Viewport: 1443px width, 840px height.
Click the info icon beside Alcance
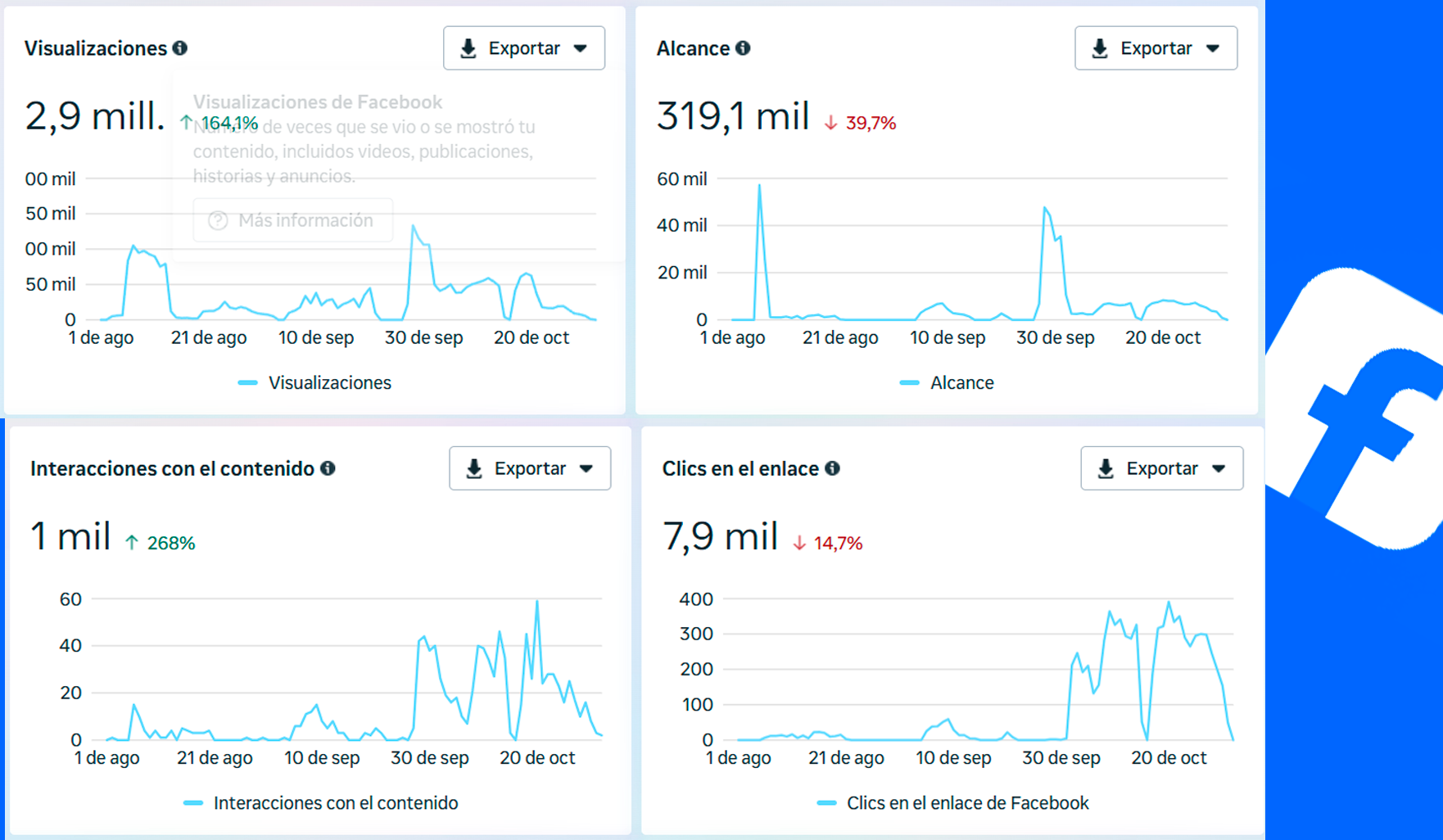[x=743, y=48]
